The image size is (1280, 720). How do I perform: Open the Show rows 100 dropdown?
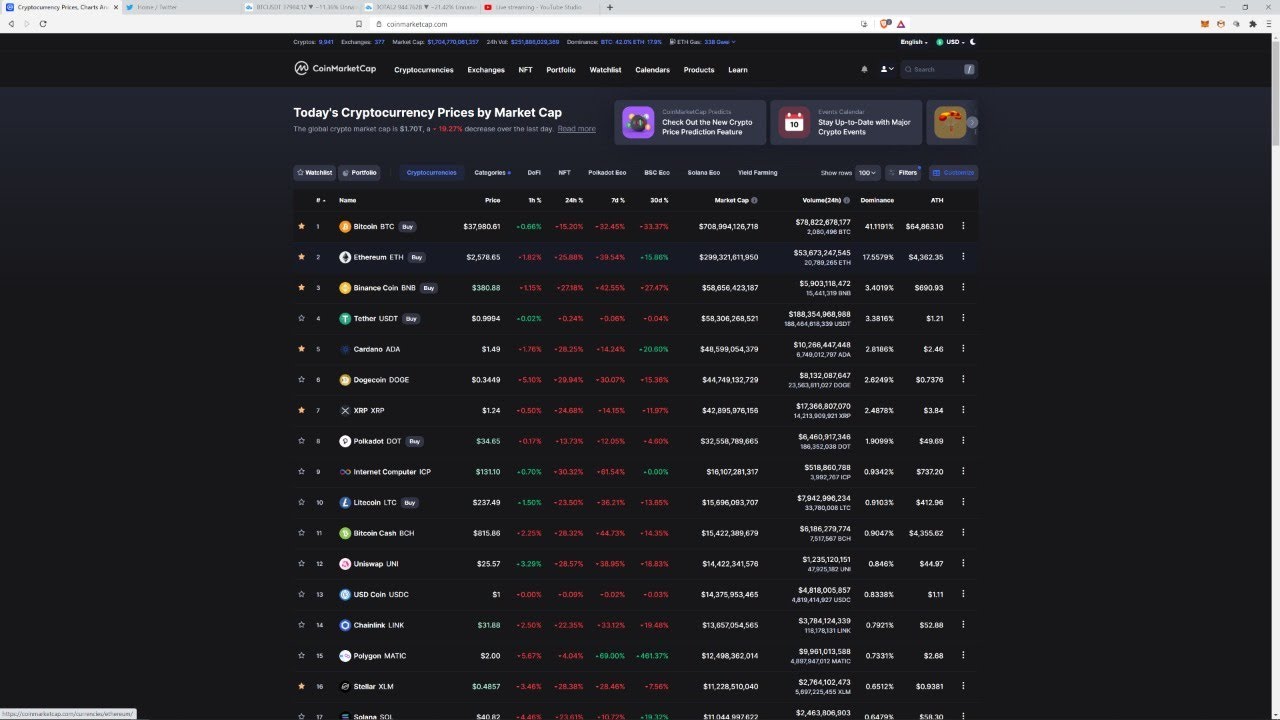point(868,173)
